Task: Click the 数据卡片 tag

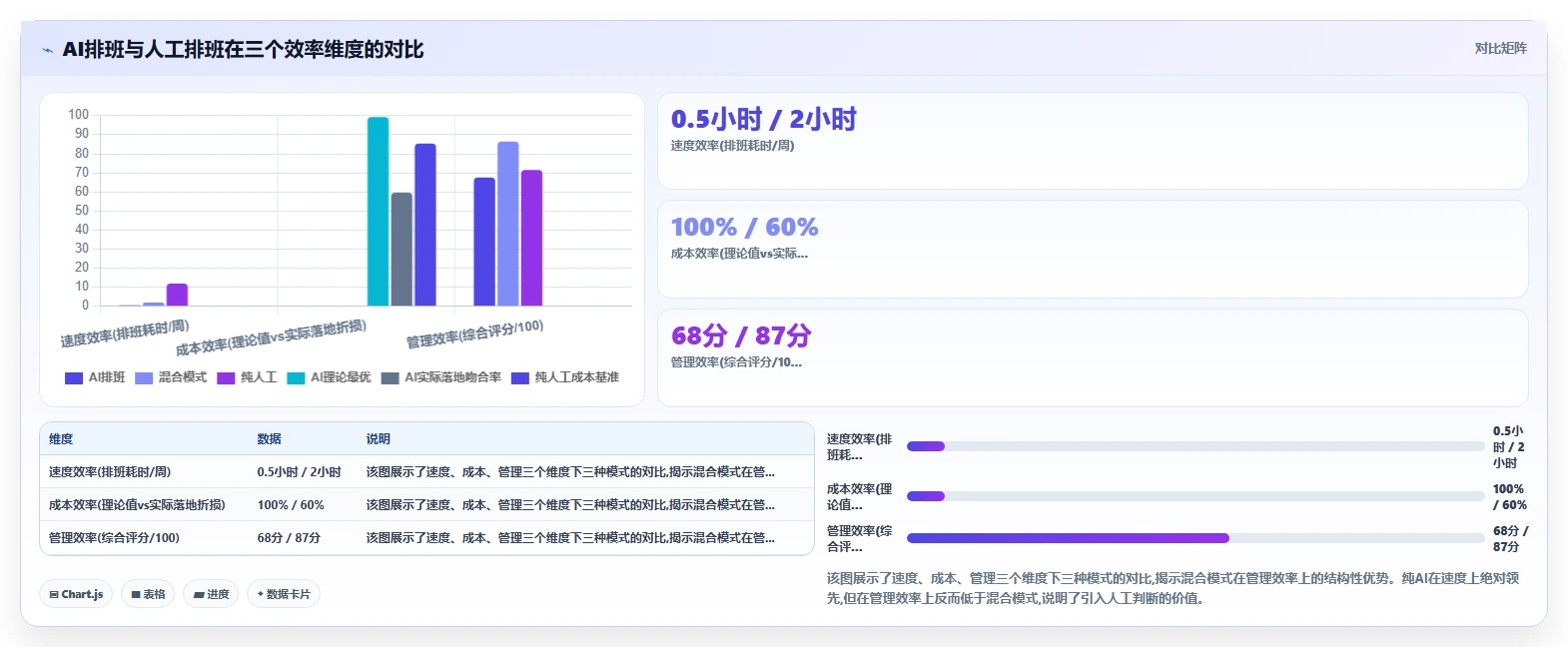Action: pos(284,594)
